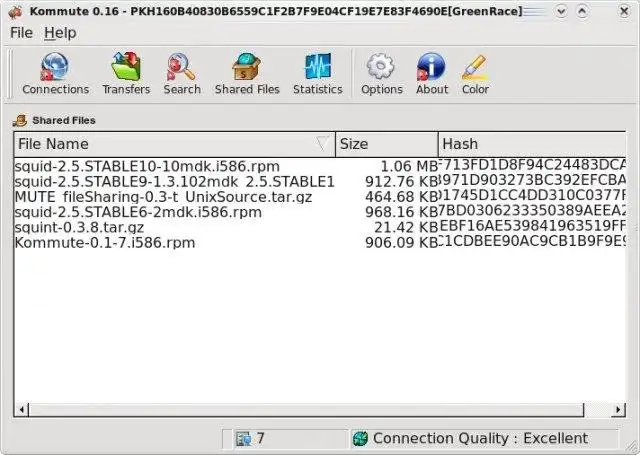Sort by Hash column header
The width and height of the screenshot is (640, 455).
pos(532,144)
